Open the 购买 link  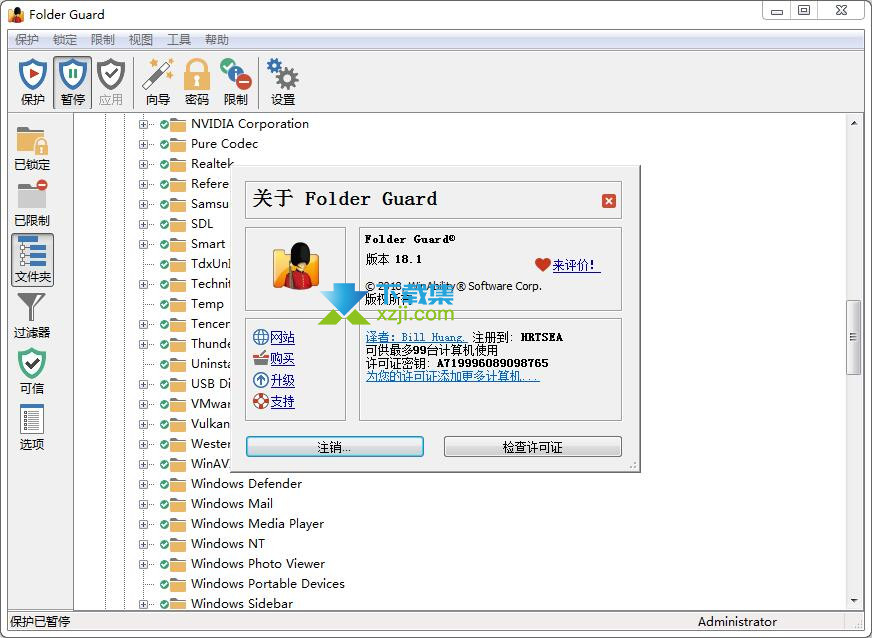pos(282,359)
